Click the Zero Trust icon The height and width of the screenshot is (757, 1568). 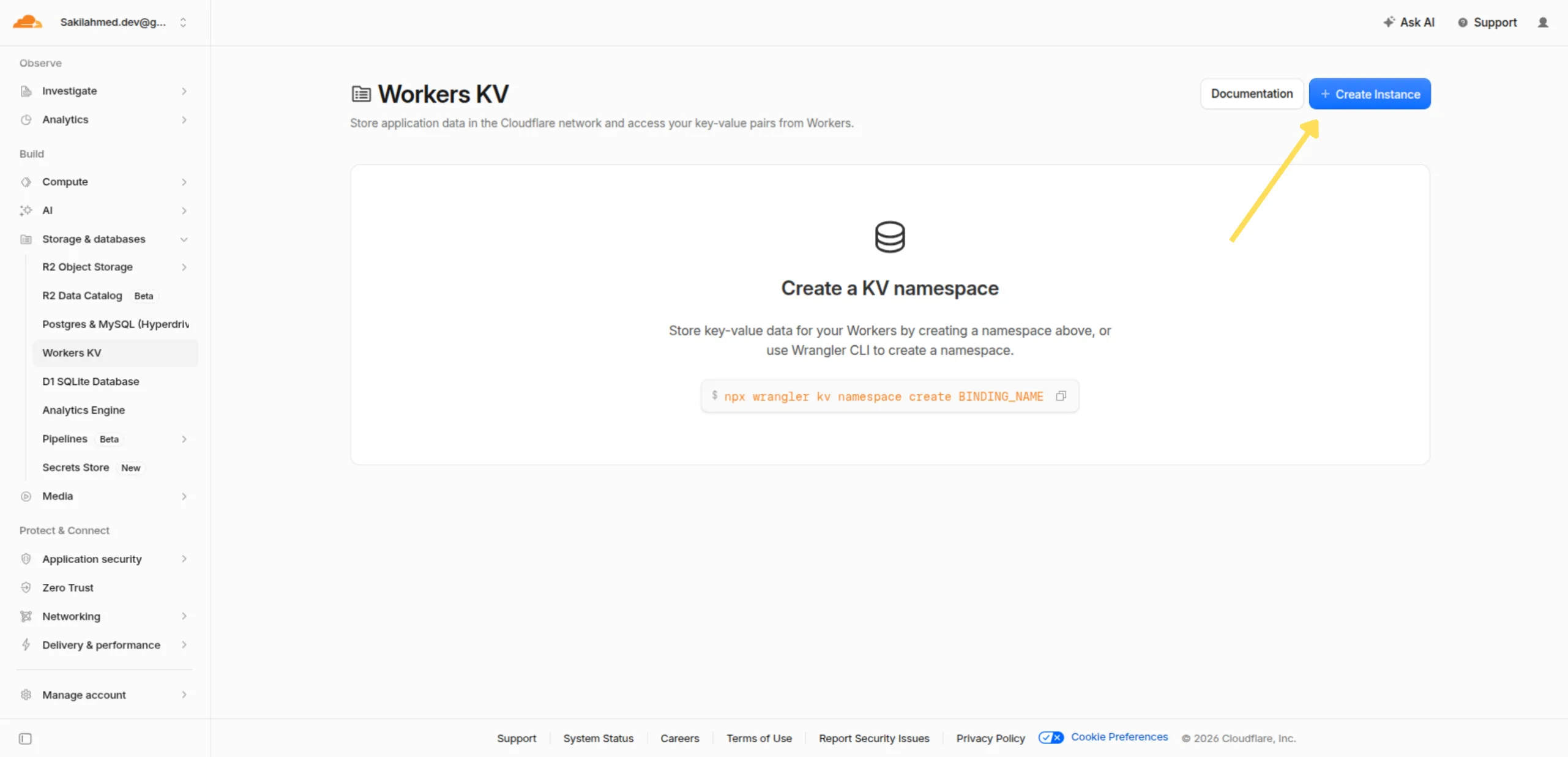pyautogui.click(x=26, y=587)
